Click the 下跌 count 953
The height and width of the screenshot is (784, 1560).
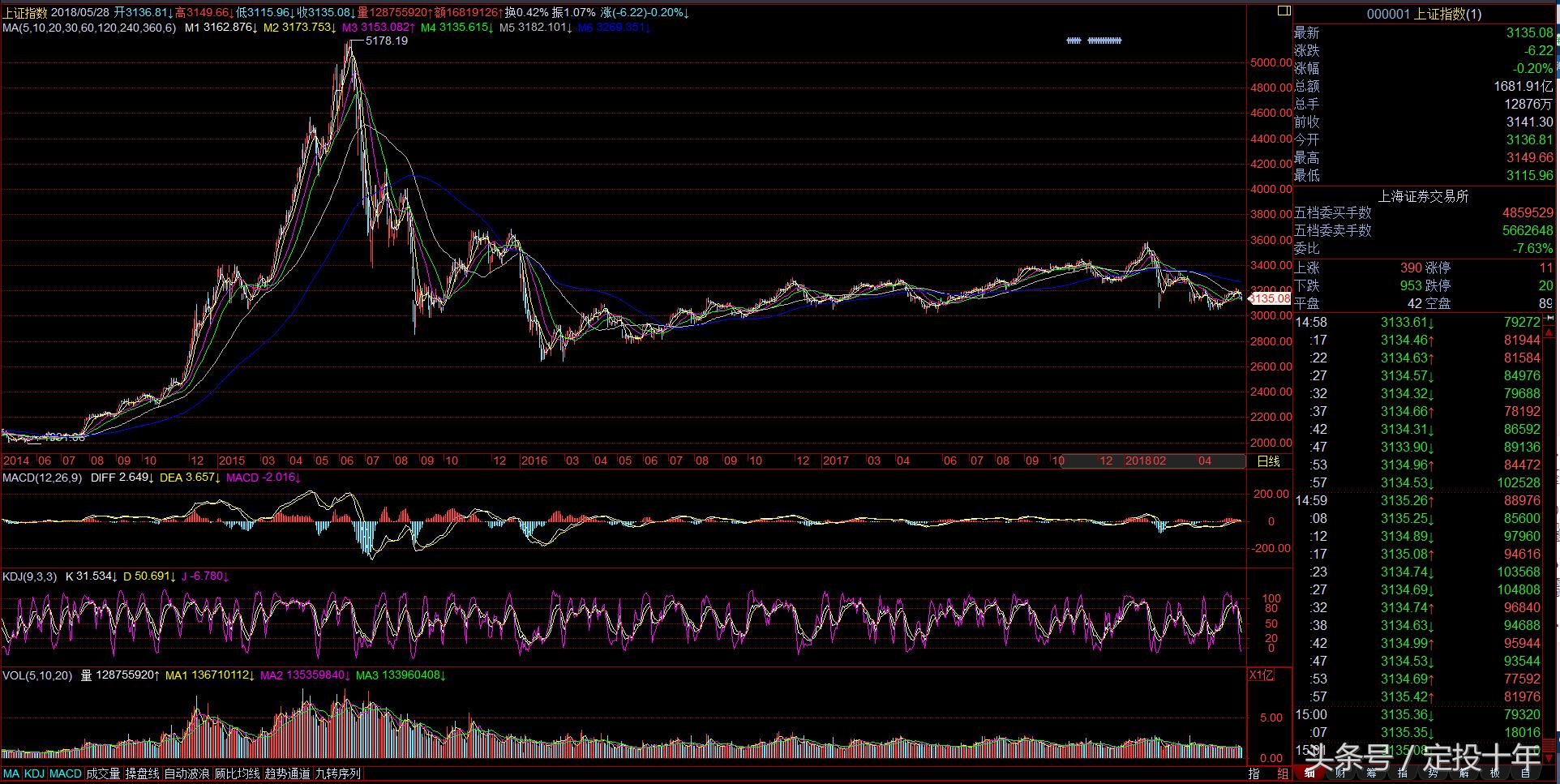(1411, 285)
